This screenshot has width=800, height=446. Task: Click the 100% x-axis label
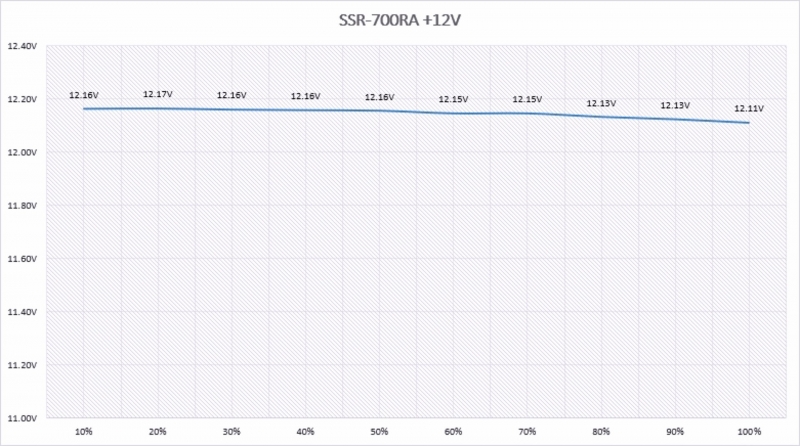click(749, 432)
